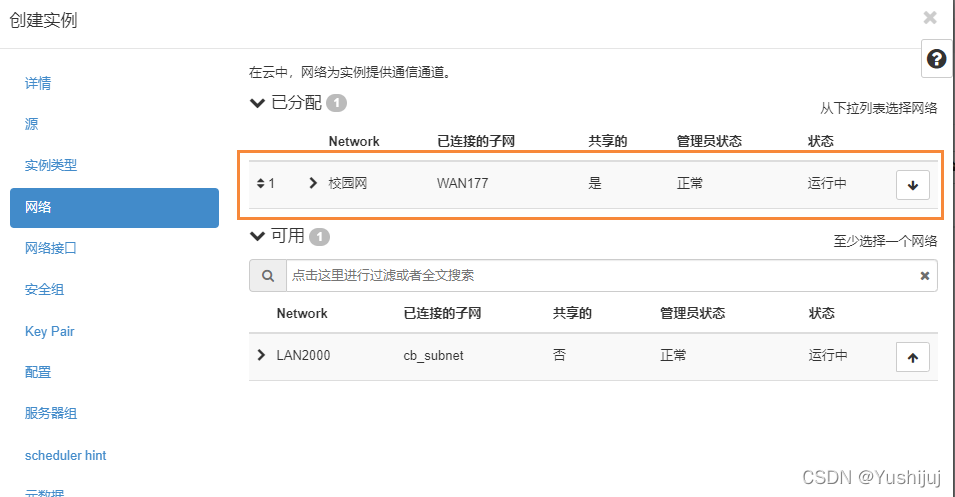
Task: Clear the filter with the x icon
Action: click(x=925, y=276)
